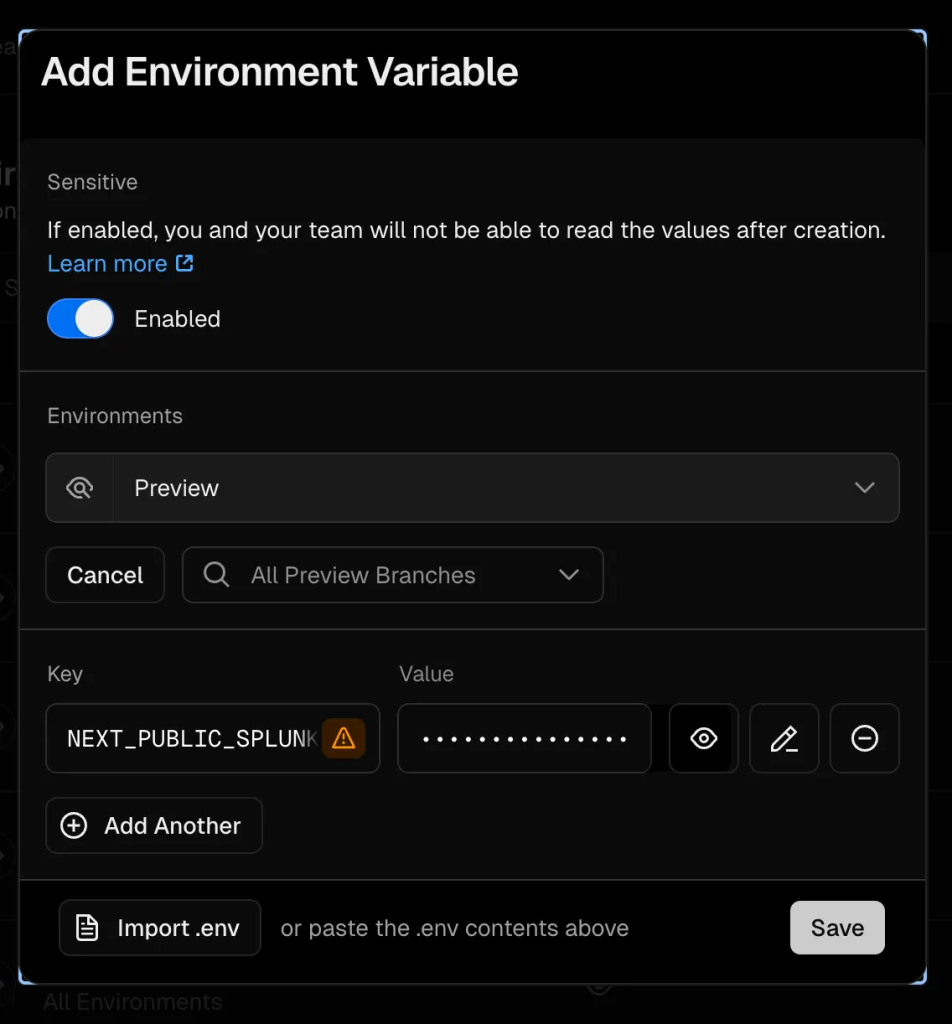952x1024 pixels.
Task: Disable the Sensitive toggle switch
Action: [x=80, y=319]
